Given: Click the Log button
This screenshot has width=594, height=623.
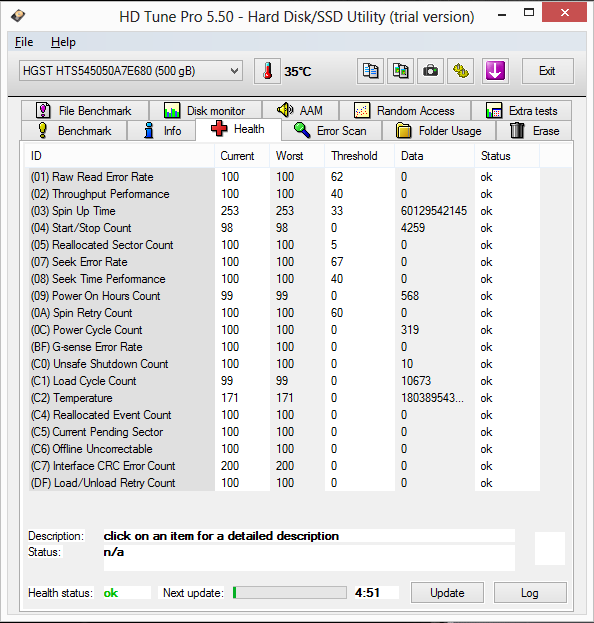Looking at the screenshot, I should (530, 593).
